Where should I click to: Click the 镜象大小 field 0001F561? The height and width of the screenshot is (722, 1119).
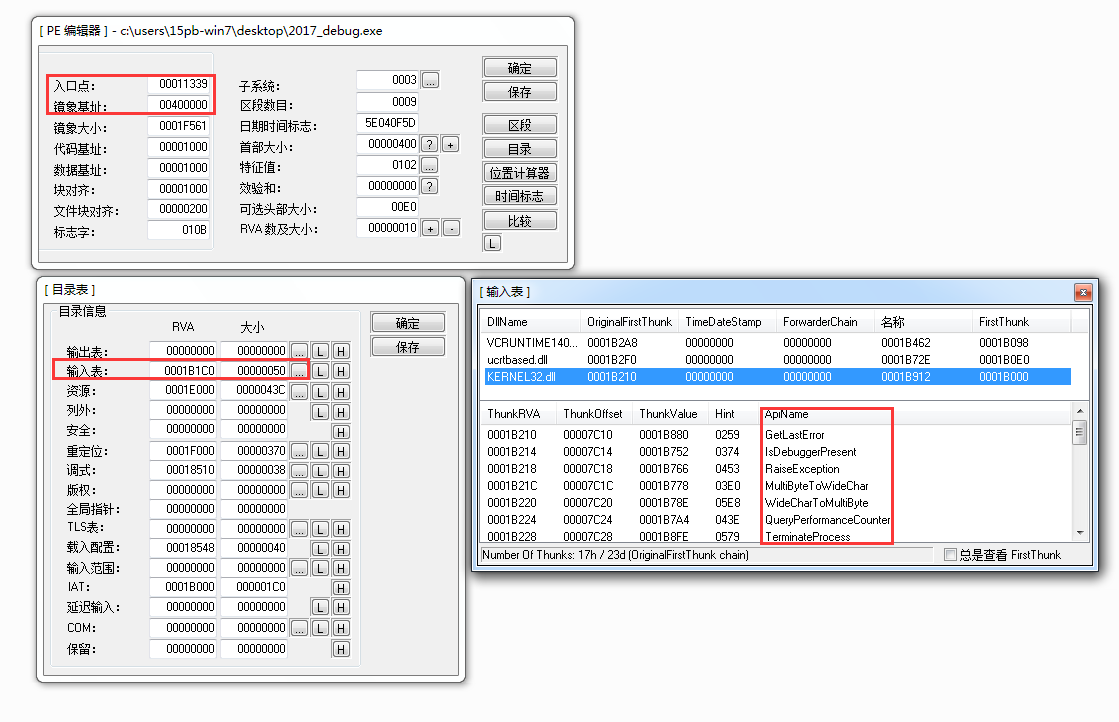(x=178, y=126)
